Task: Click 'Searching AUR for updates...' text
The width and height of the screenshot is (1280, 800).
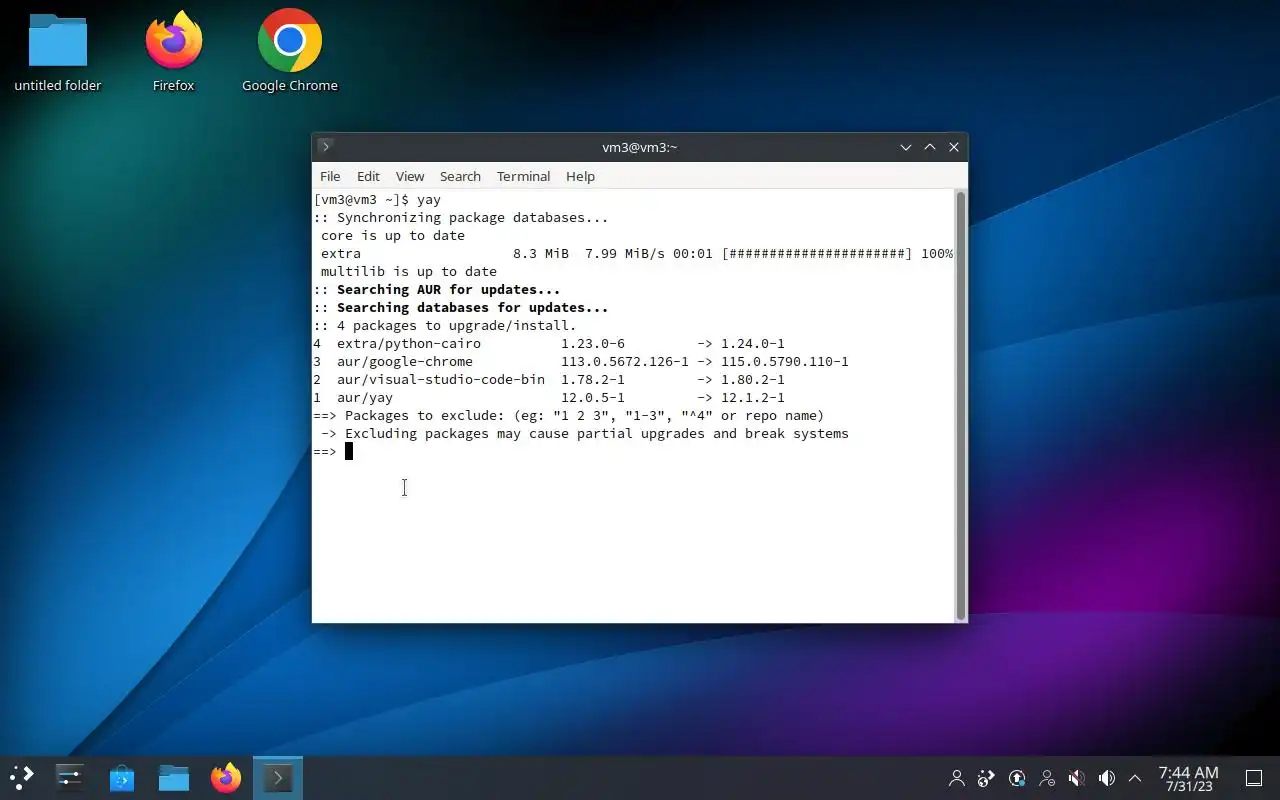Action: click(x=448, y=290)
